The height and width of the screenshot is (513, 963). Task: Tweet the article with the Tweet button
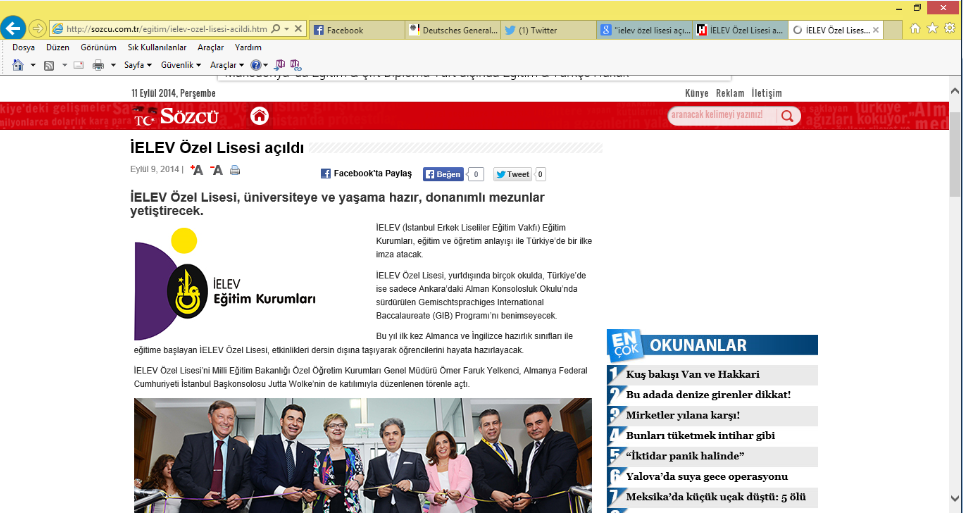pos(513,174)
